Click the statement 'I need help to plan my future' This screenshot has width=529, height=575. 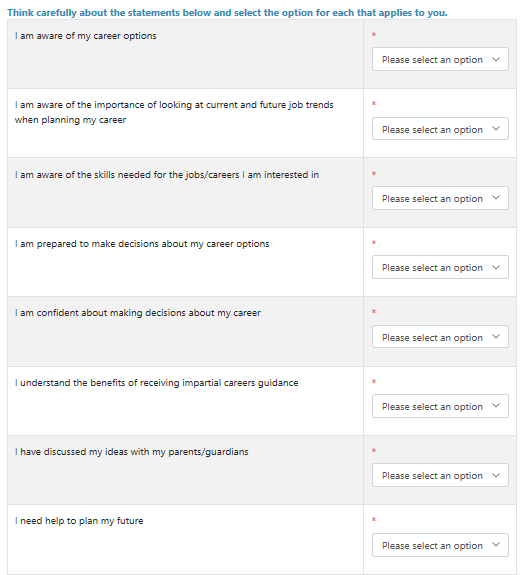(79, 521)
